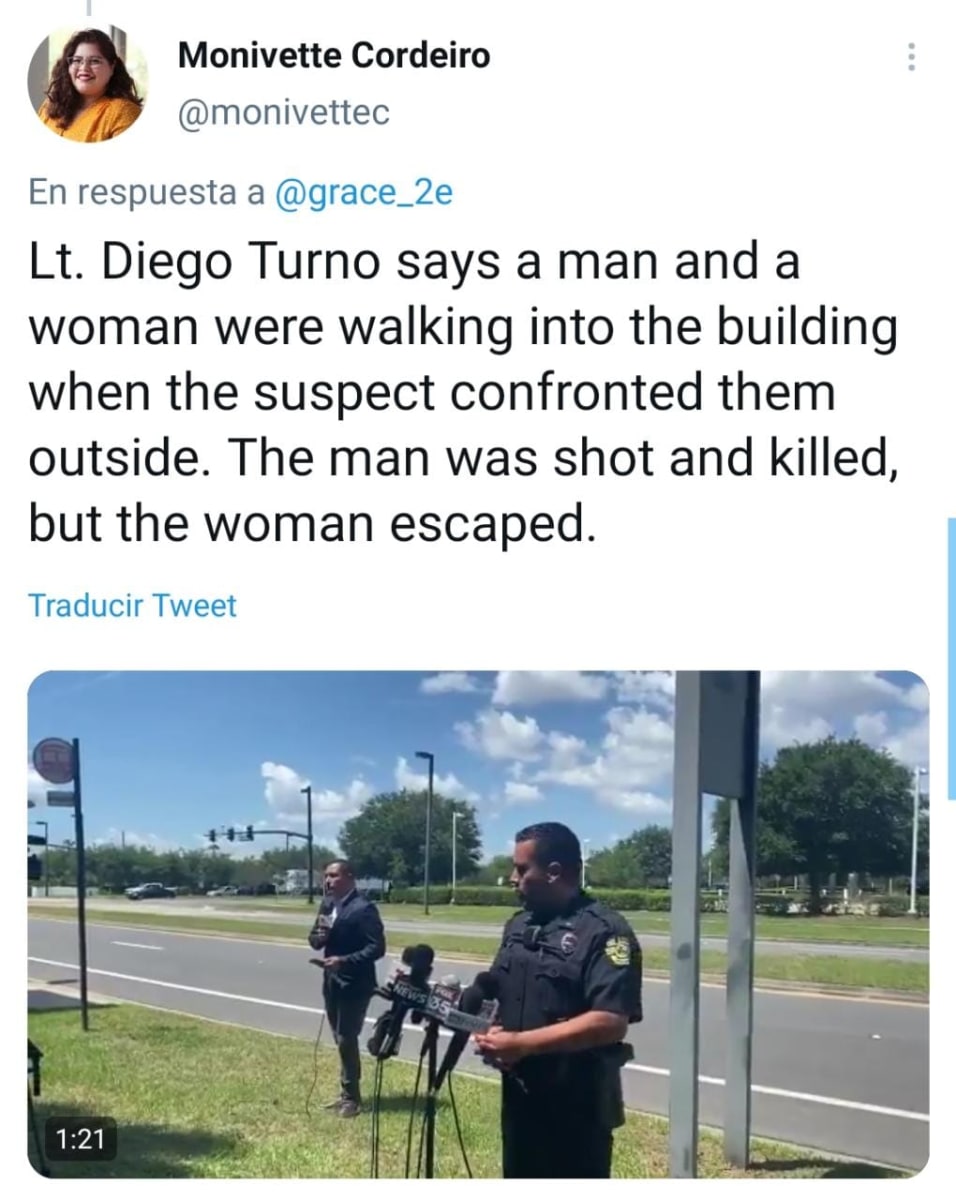
Task: Click the round red sign in video
Action: [x=55, y=760]
